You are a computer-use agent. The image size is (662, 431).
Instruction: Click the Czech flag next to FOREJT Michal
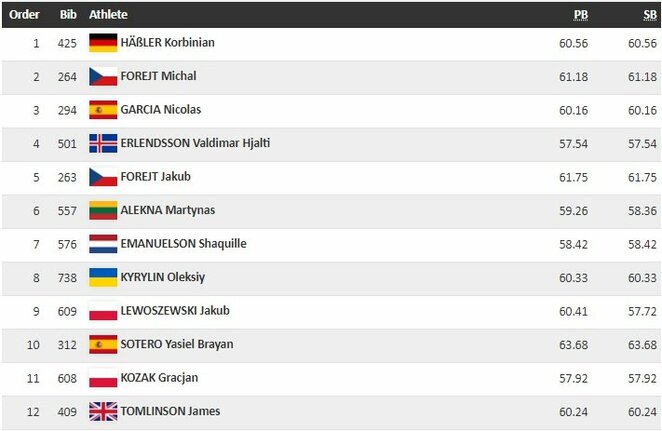pos(103,76)
